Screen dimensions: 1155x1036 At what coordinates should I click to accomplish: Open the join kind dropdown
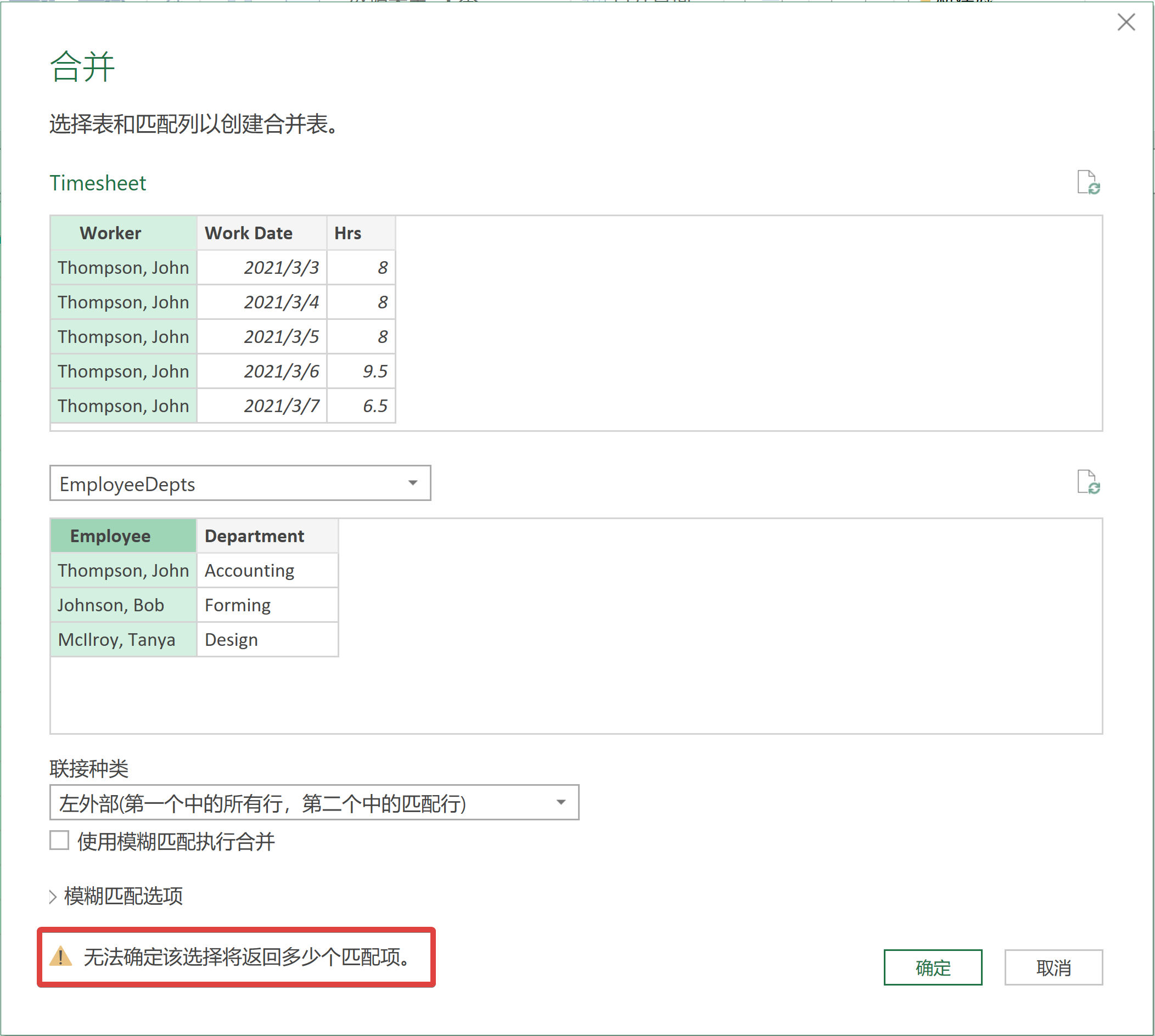pos(314,803)
